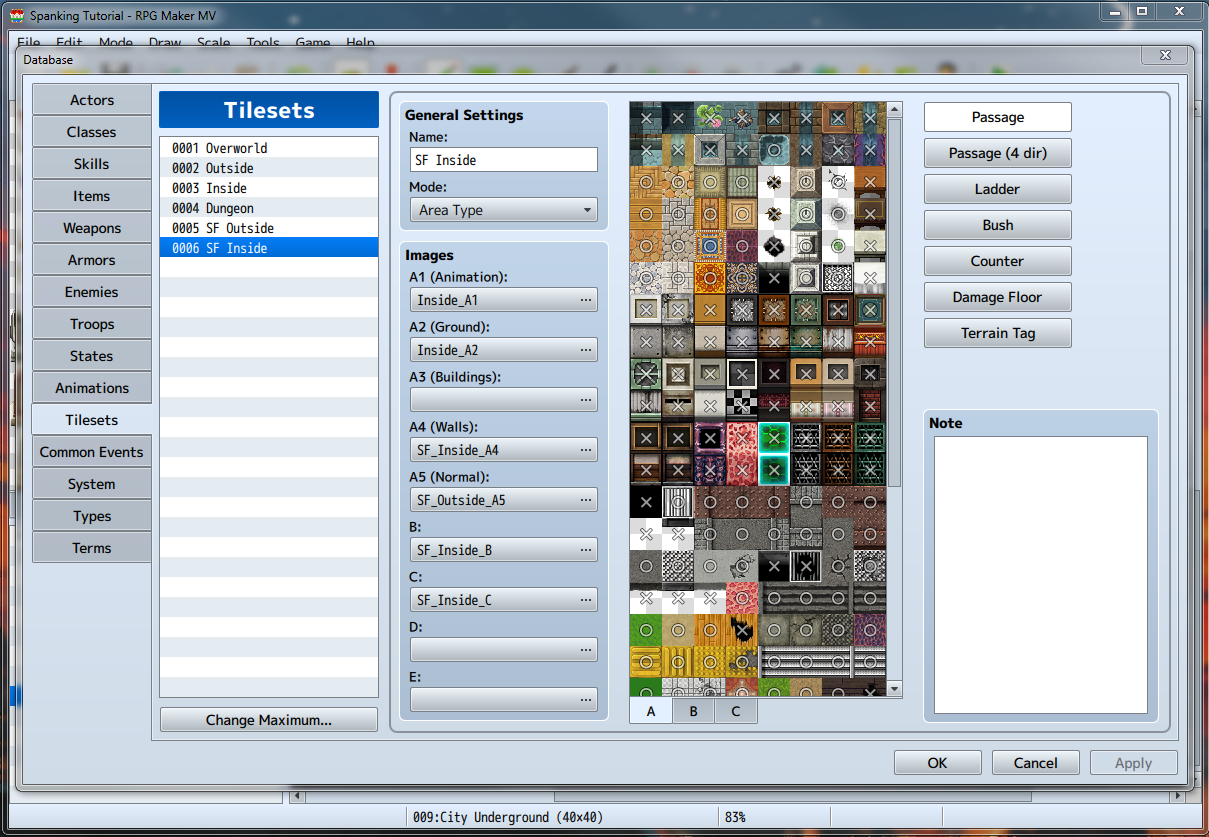Click tile palette scrollbar down arrow
Screen dimensions: 1209x837
coord(895,689)
